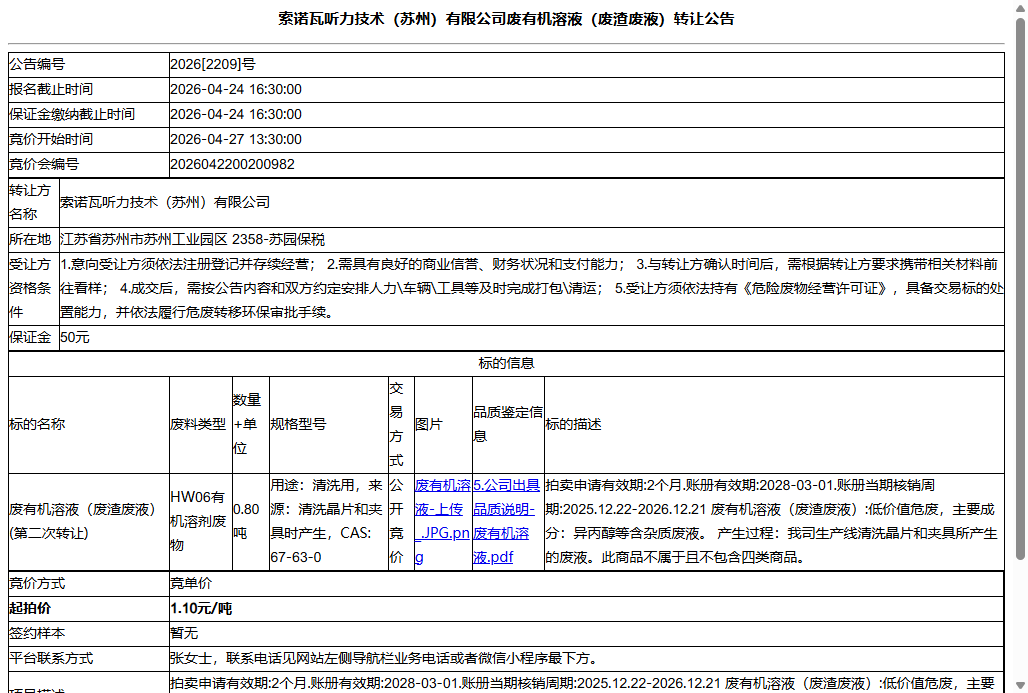Screen dimensions: 1028x693
Task: Click the 标的名称 column header
Action: click(x=89, y=424)
